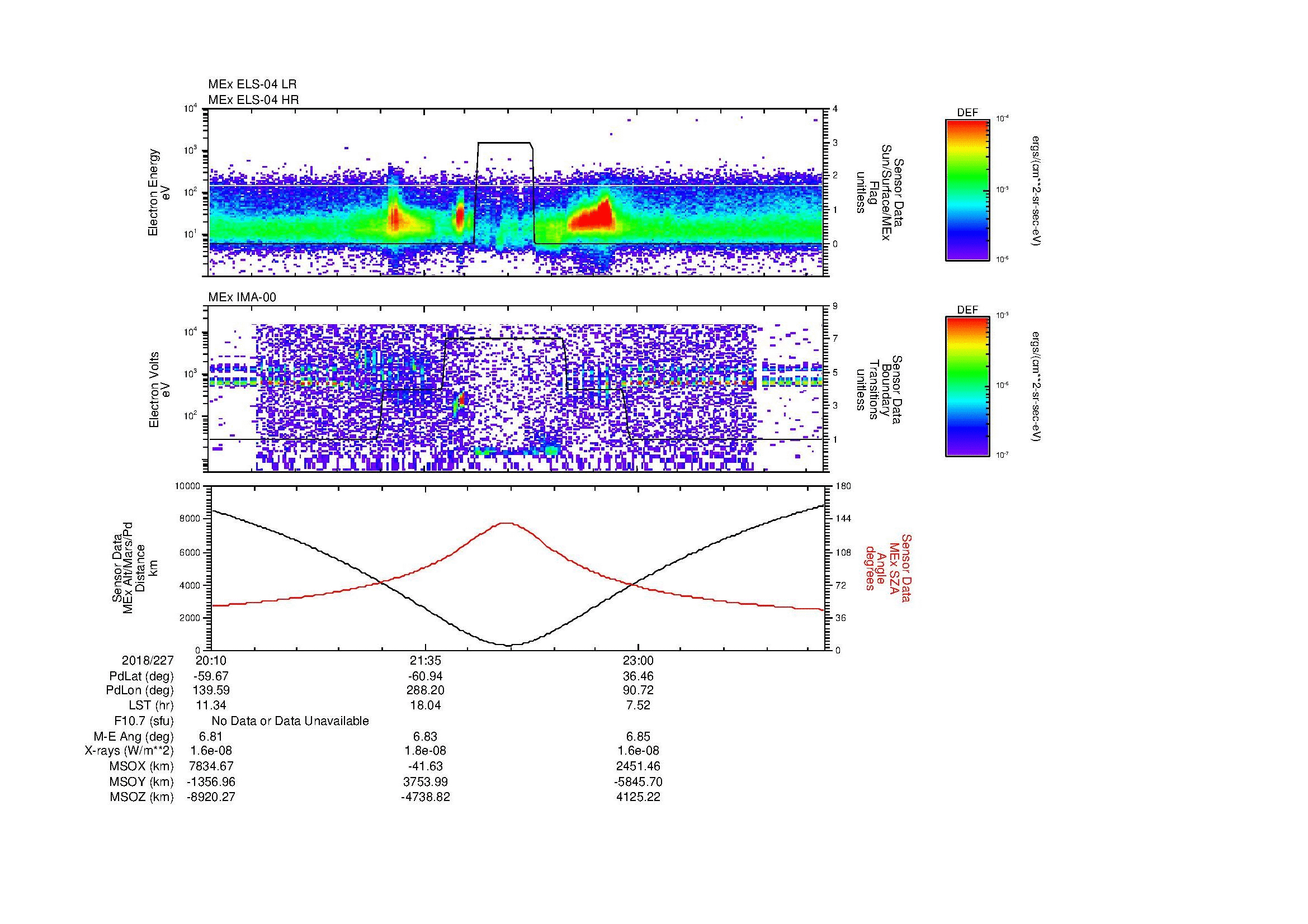Viewport: 1308px width, 924px height.
Task: Click the PdLon value 288.20
Action: point(425,690)
